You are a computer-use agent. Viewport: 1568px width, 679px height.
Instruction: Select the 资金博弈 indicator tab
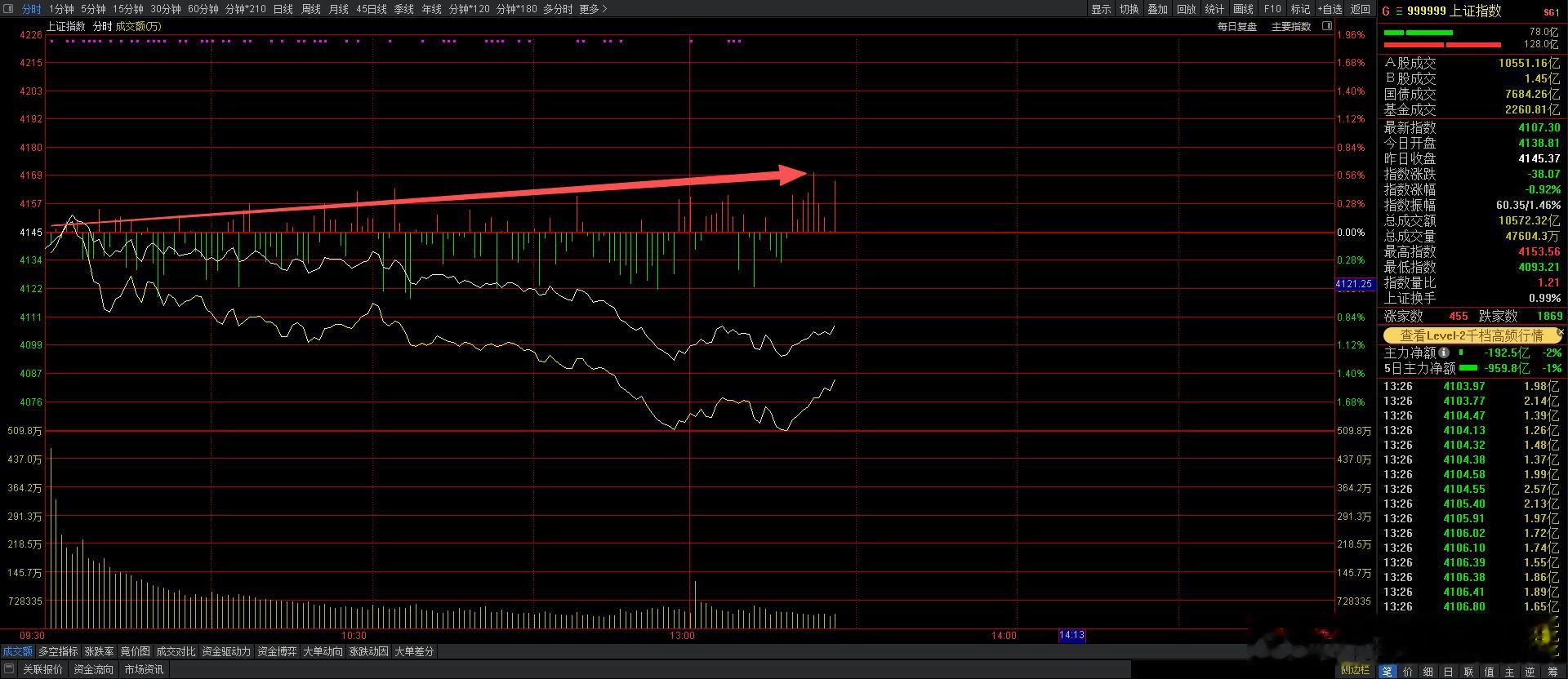tap(277, 651)
